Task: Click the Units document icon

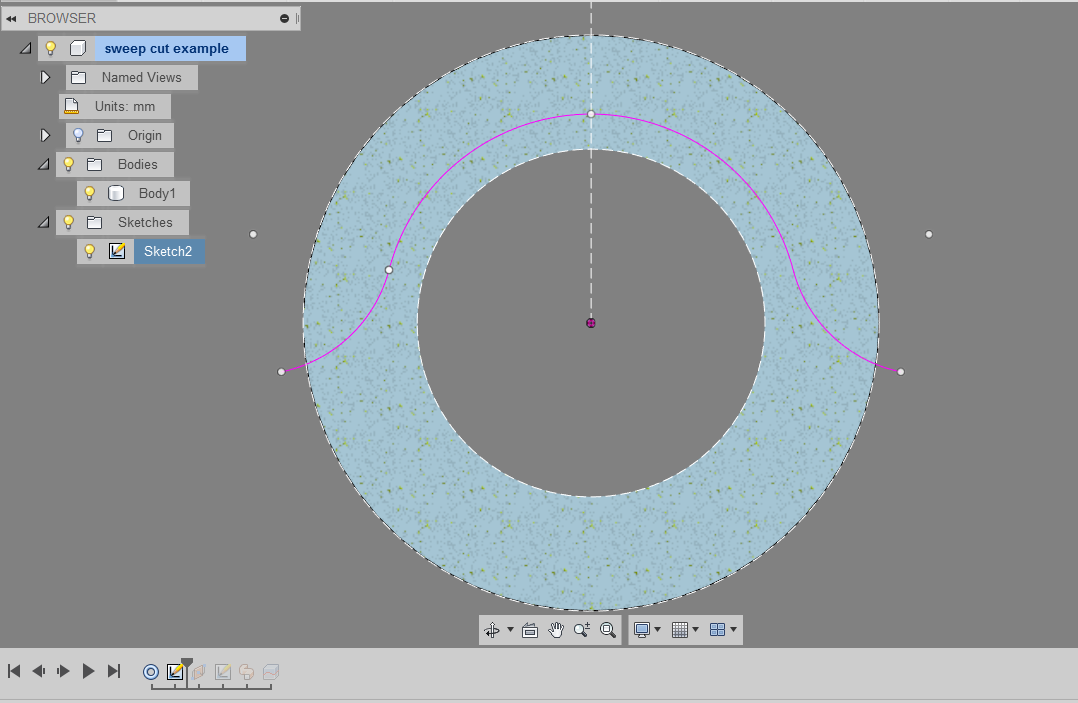Action: [x=72, y=107]
